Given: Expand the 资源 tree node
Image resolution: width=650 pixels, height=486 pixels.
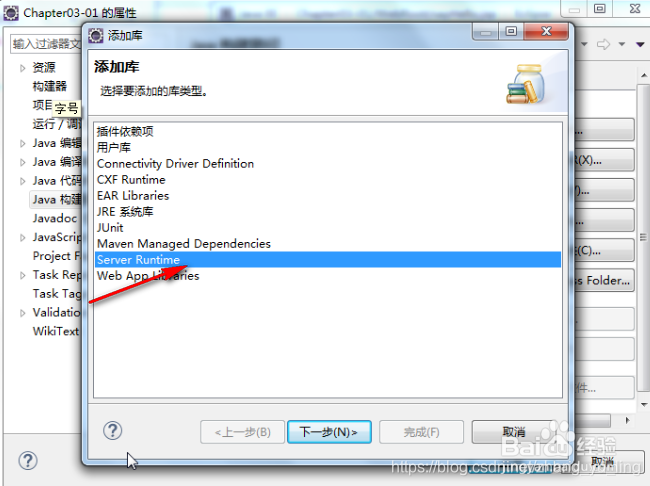Looking at the screenshot, I should pos(22,68).
